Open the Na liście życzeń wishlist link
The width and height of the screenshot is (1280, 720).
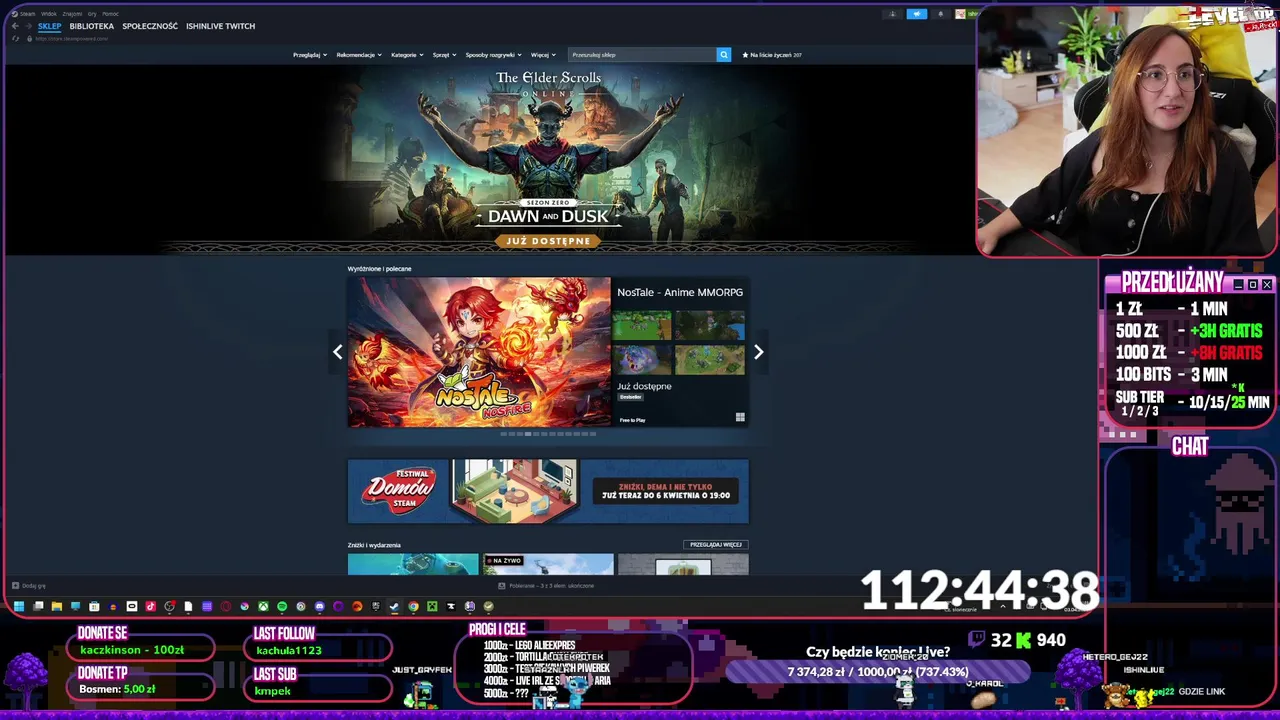[x=772, y=55]
